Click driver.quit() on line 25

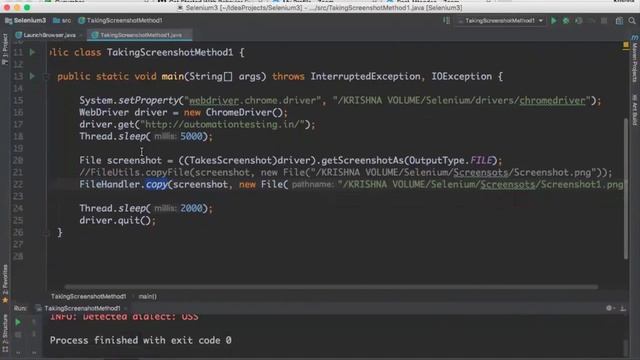pos(117,221)
